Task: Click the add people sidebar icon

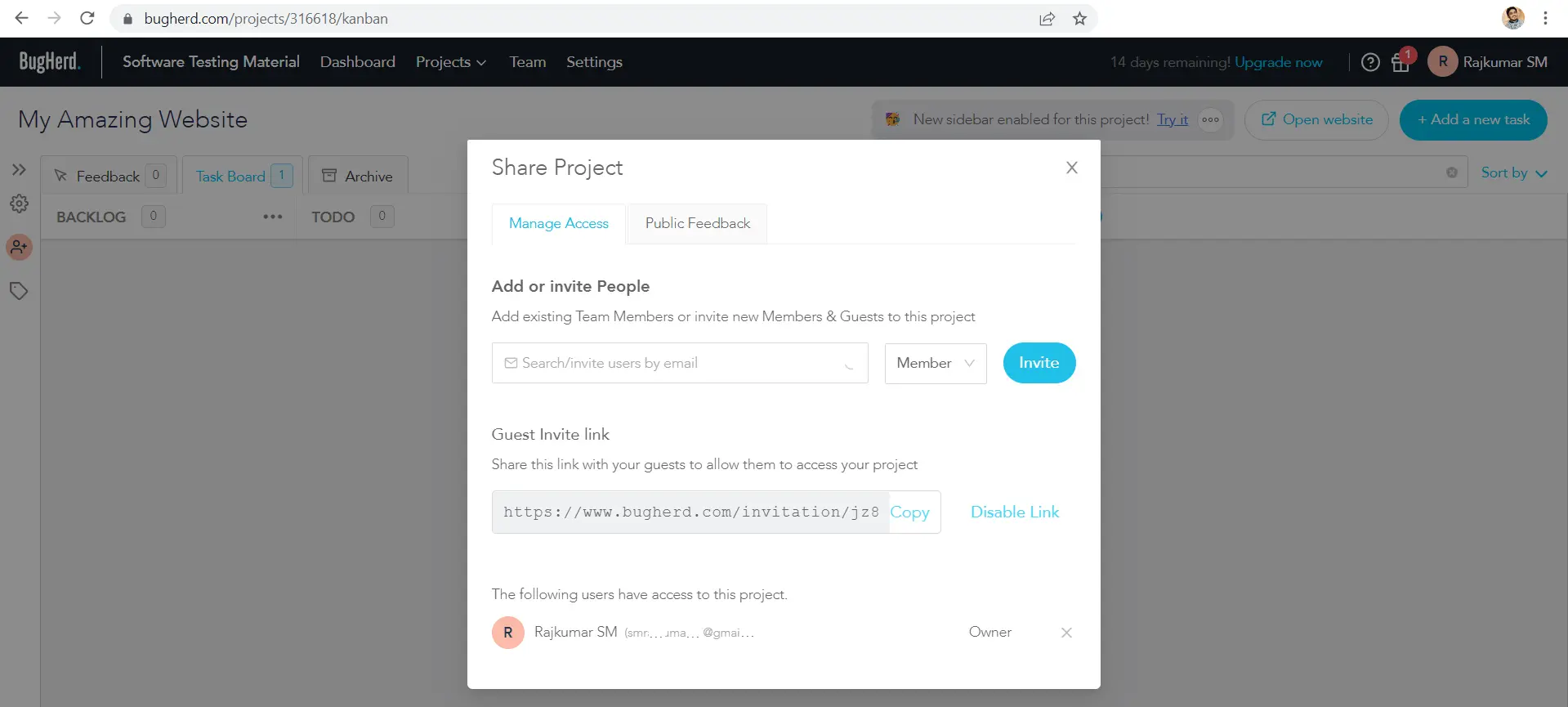Action: pyautogui.click(x=19, y=247)
